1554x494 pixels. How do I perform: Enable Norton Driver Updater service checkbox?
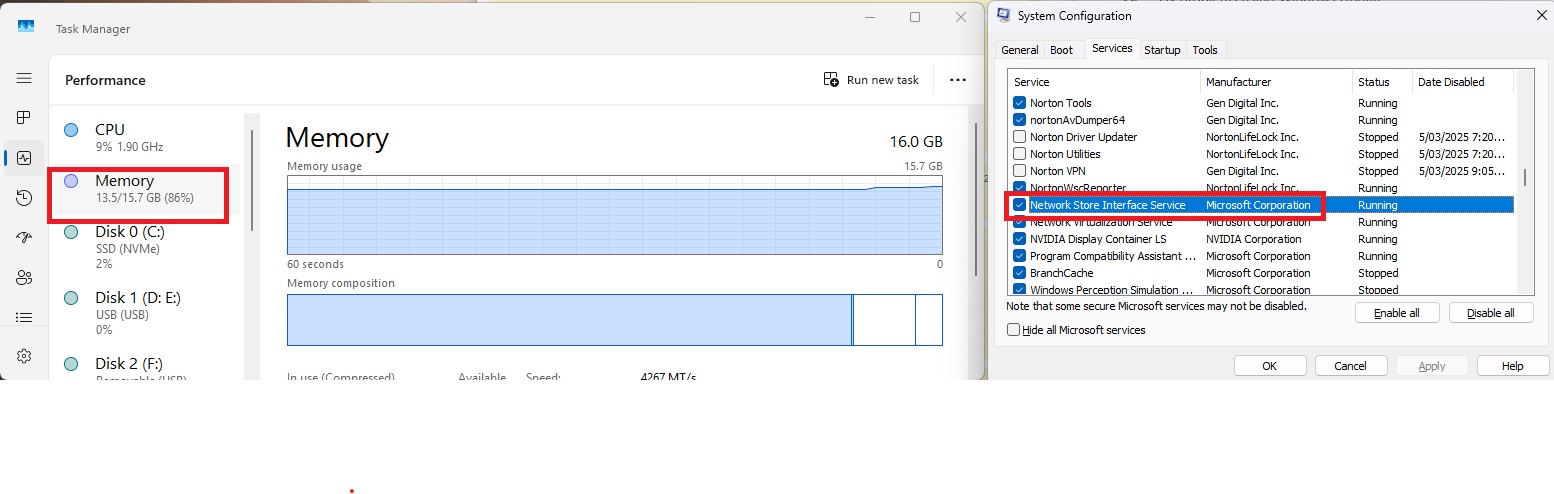[1020, 137]
